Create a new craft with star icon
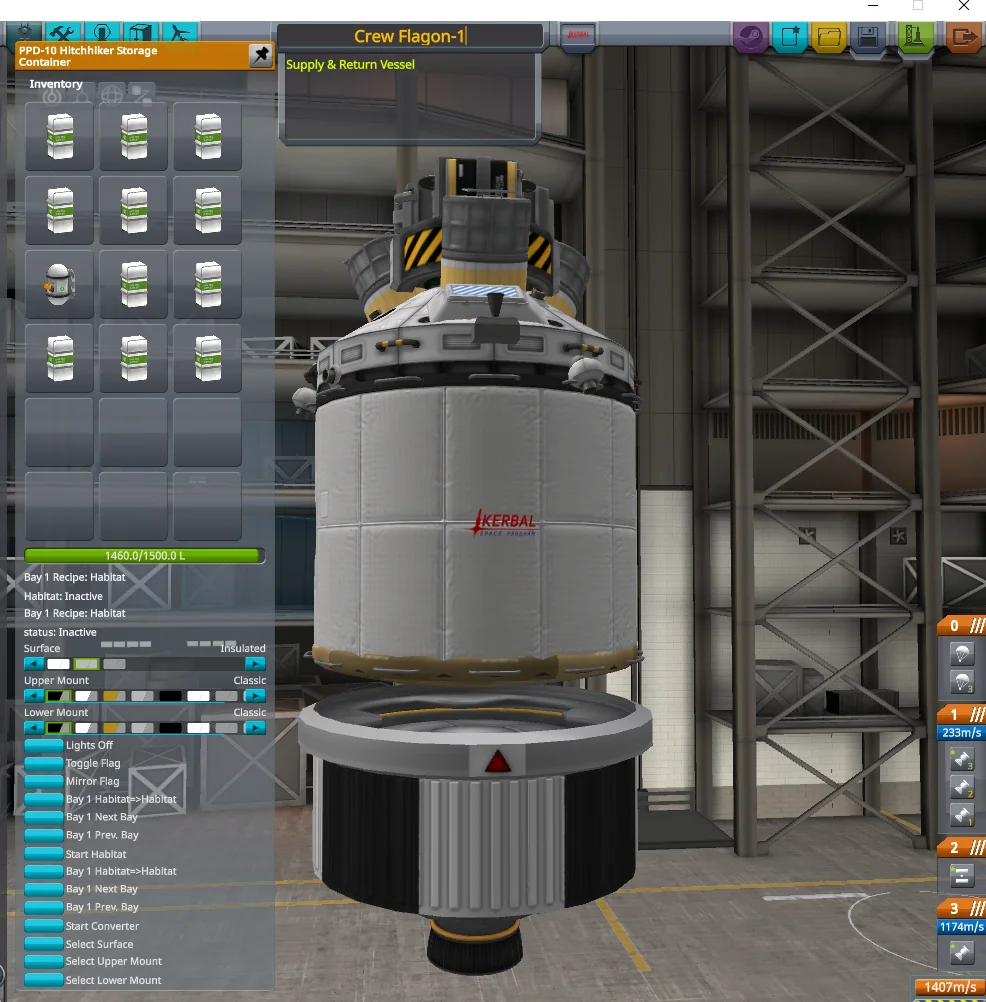The height and width of the screenshot is (1002, 986). pyautogui.click(x=790, y=36)
